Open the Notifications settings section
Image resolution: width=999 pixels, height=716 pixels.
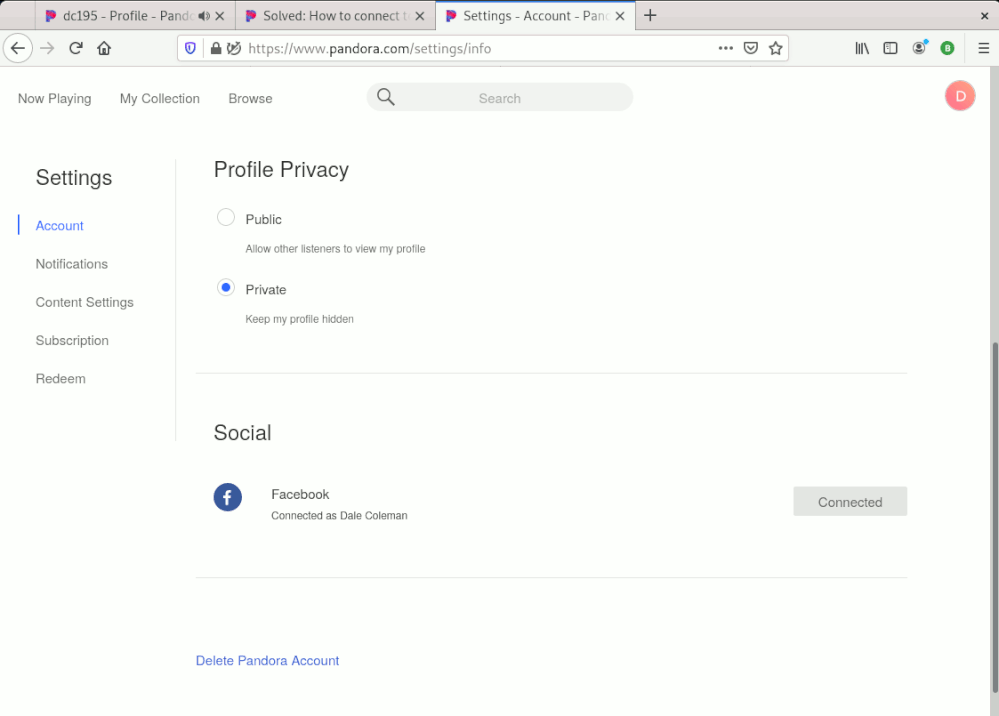point(71,263)
